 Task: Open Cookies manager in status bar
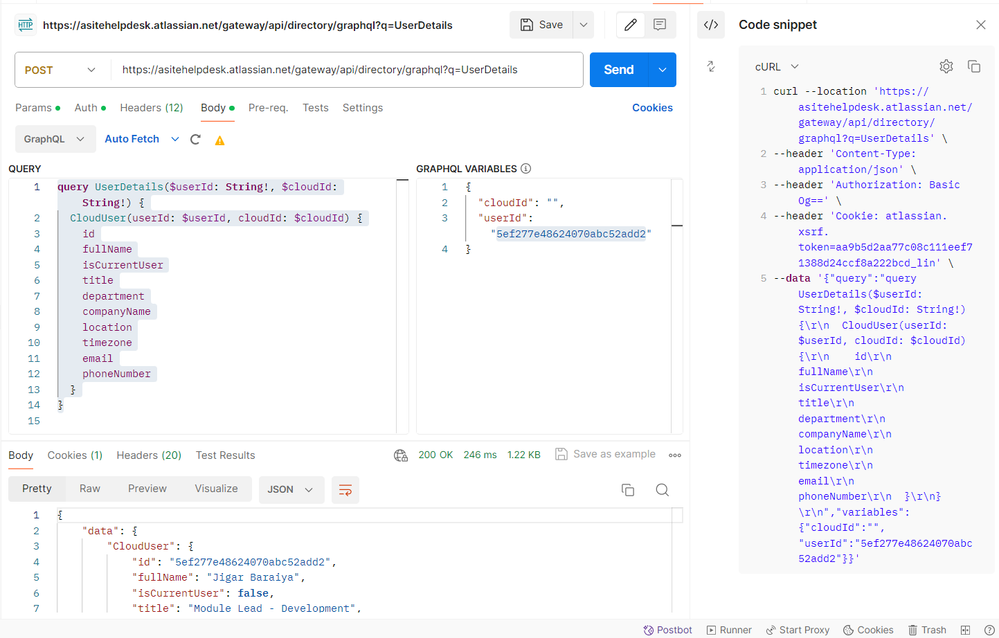pyautogui.click(x=868, y=630)
